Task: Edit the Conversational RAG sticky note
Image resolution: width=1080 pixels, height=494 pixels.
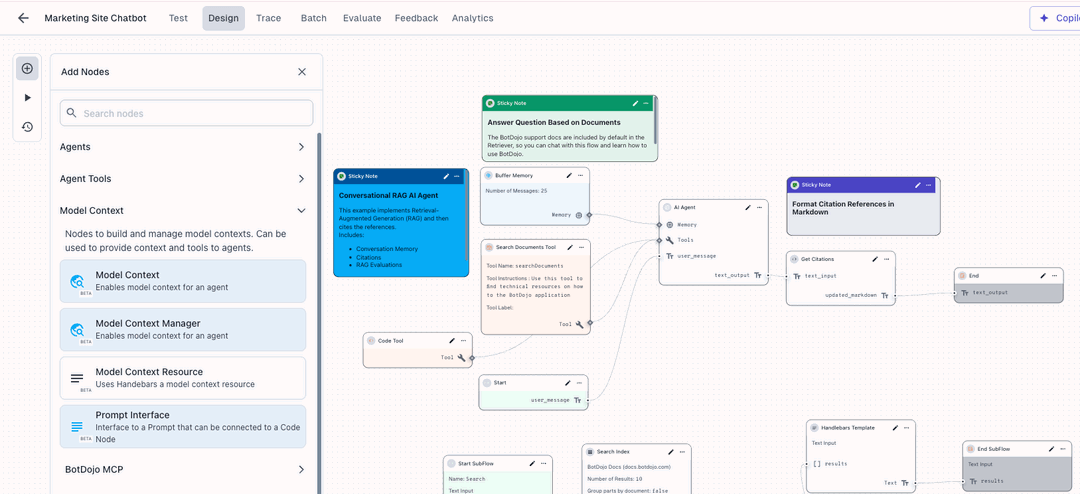Action: point(446,176)
